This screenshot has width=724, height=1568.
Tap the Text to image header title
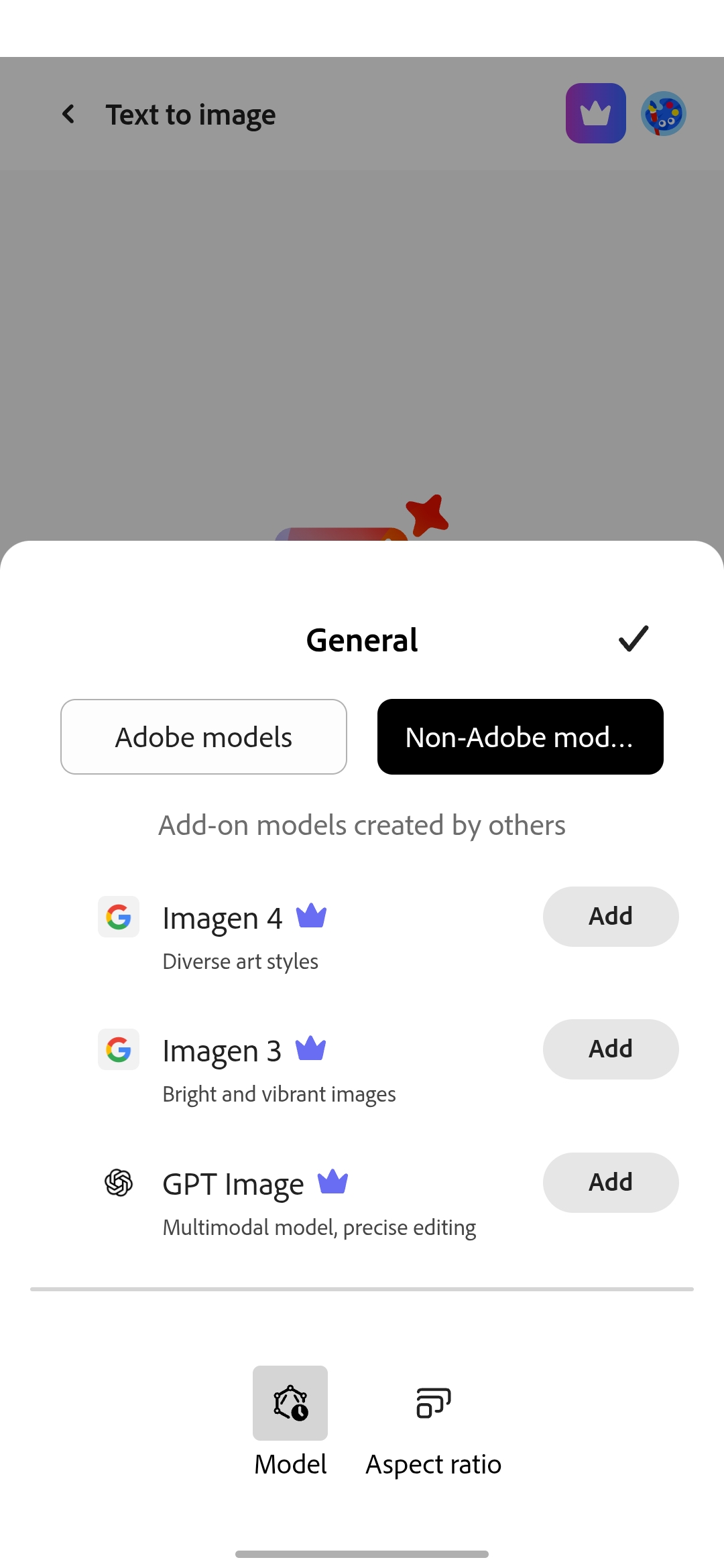[190, 115]
